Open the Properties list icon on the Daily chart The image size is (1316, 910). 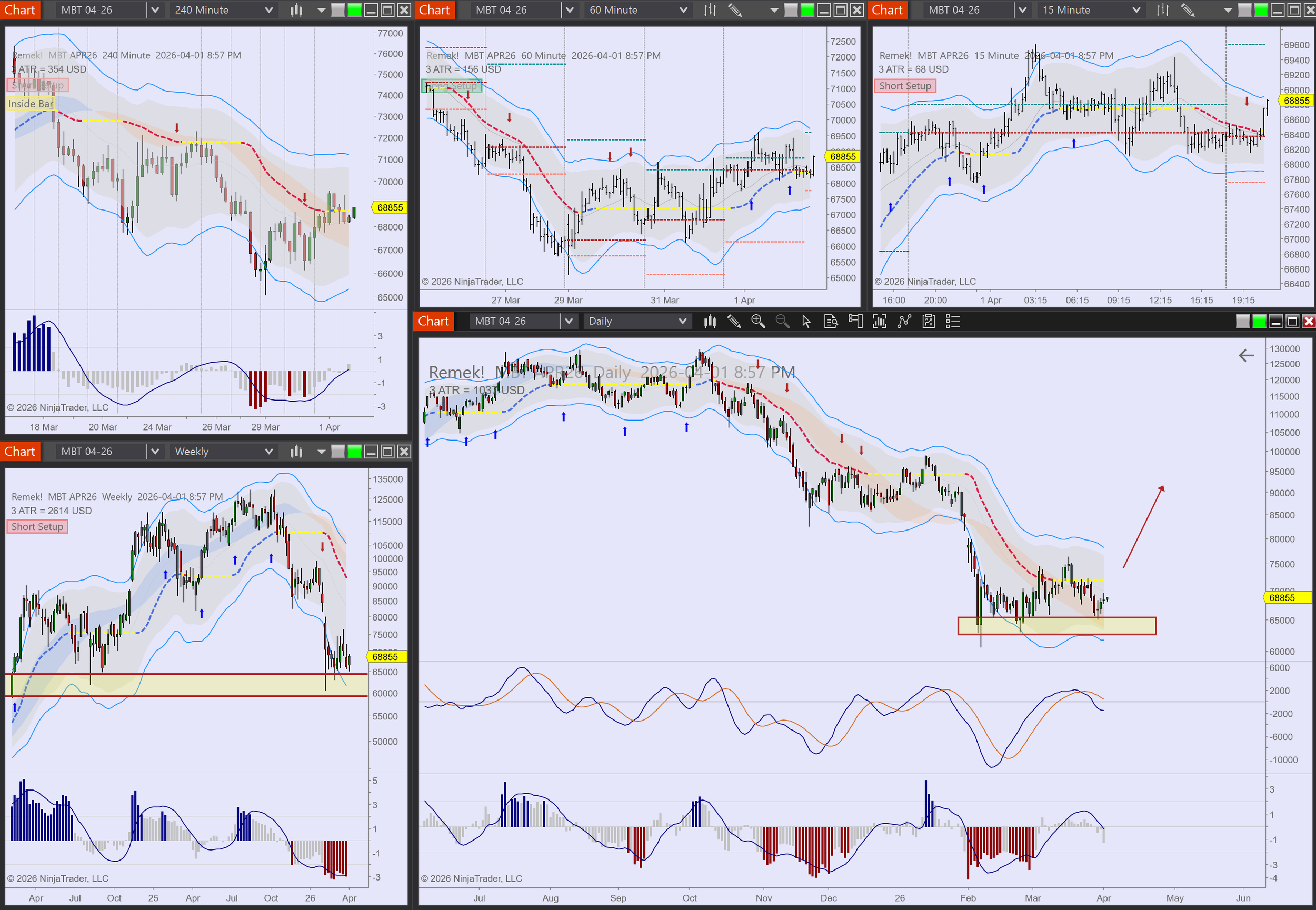click(x=953, y=321)
